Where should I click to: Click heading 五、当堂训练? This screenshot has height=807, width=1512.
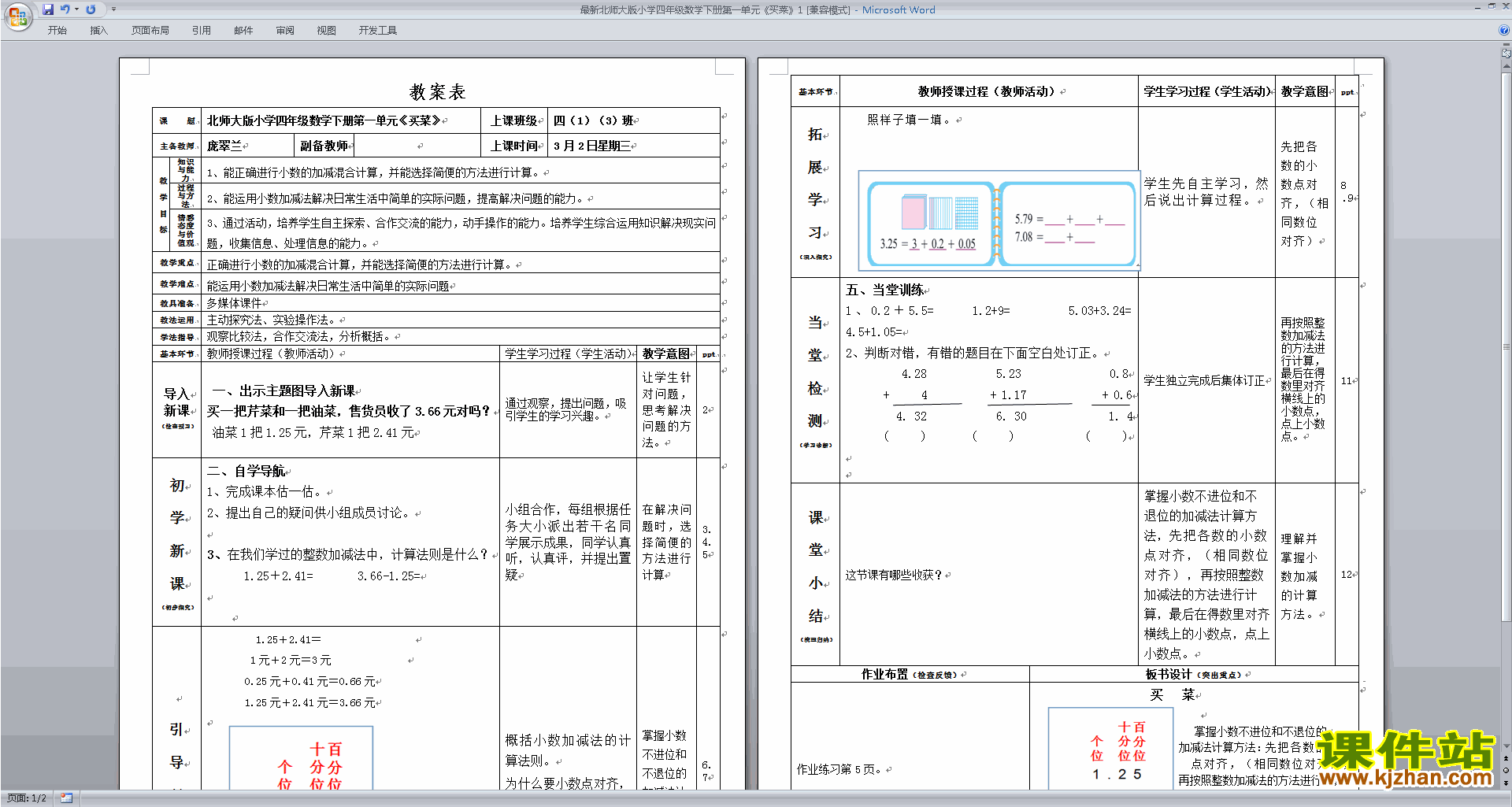885,291
